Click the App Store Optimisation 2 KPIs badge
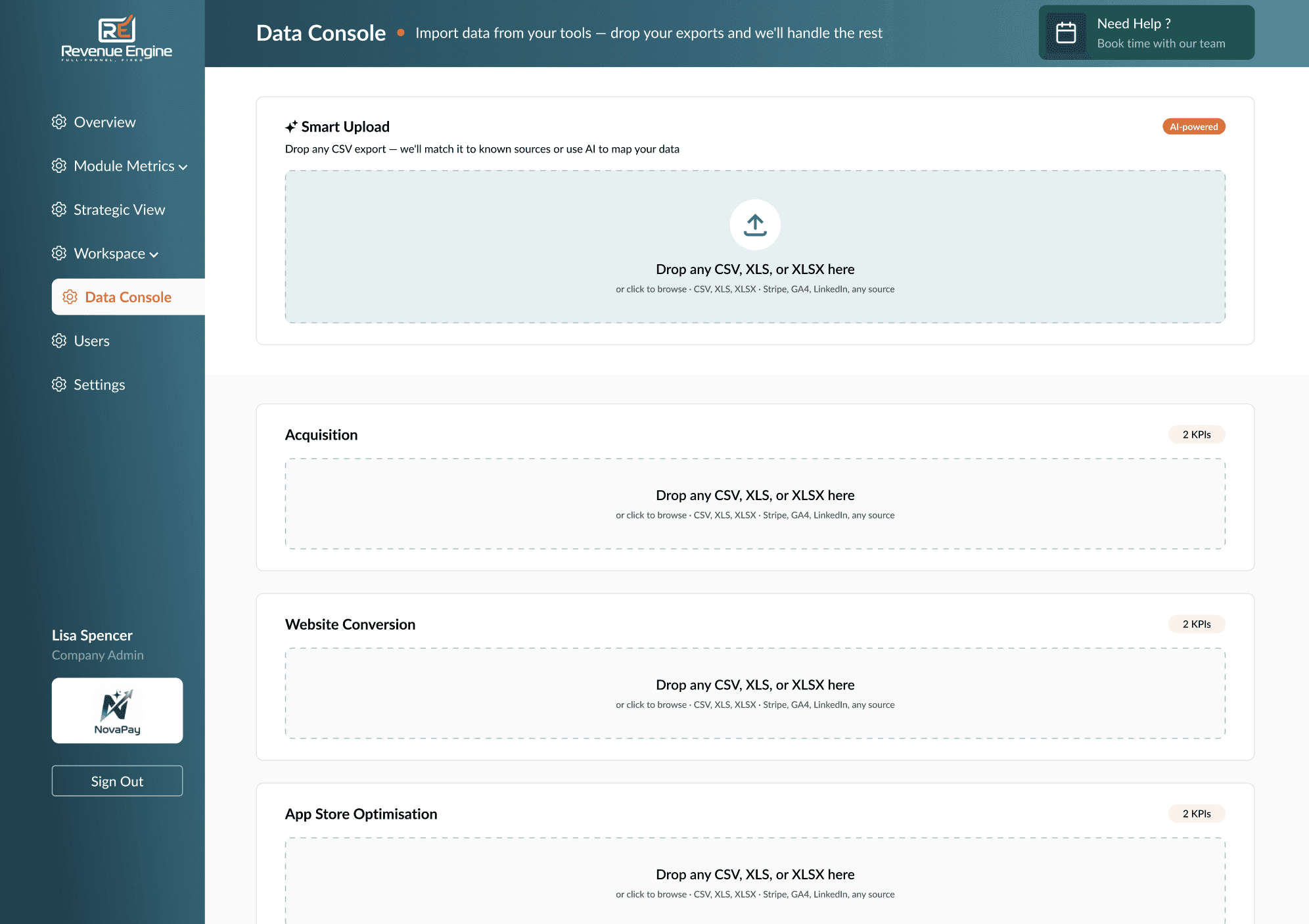The height and width of the screenshot is (924, 1309). pyautogui.click(x=1197, y=814)
